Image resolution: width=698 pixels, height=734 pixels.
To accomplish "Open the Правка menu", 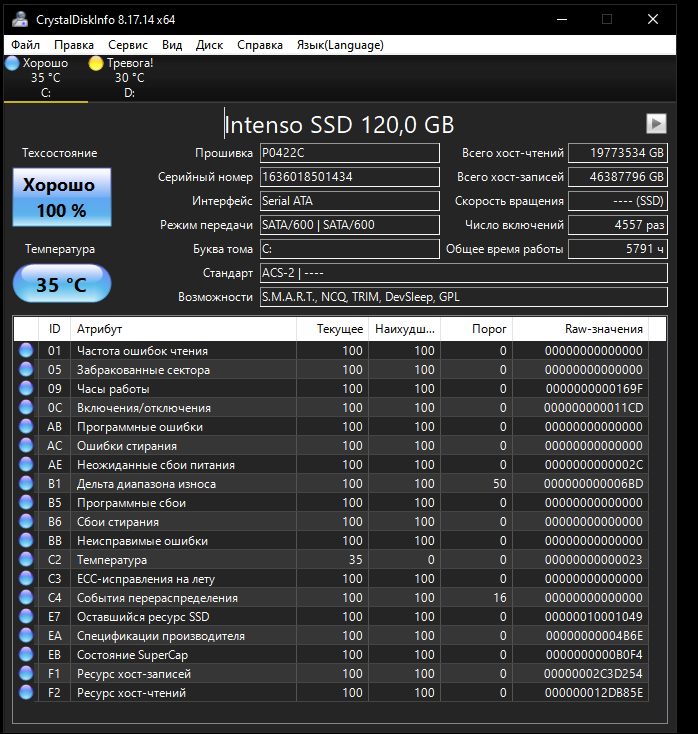I will [x=74, y=45].
